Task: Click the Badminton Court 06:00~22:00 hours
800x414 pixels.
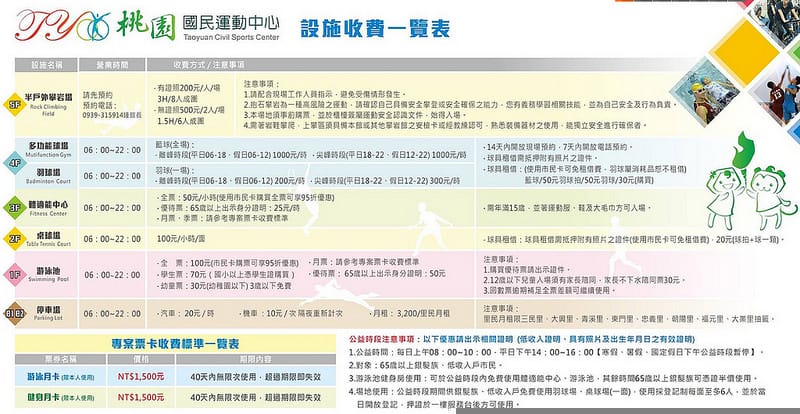Action: click(x=112, y=176)
